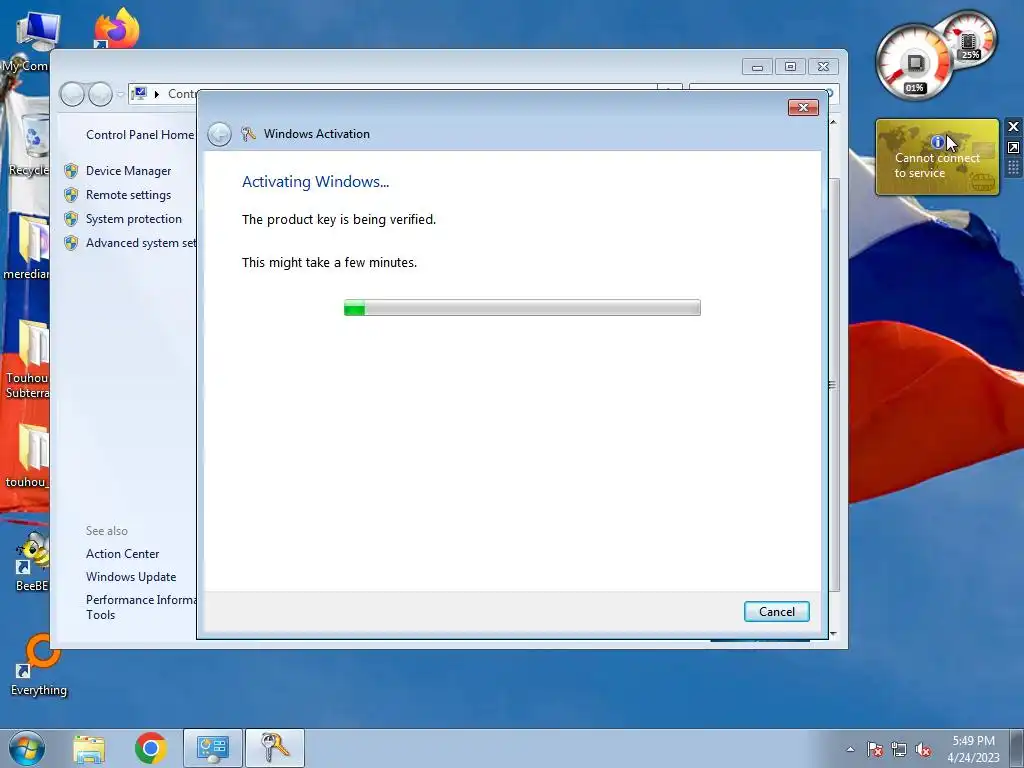The width and height of the screenshot is (1024, 768).
Task: Switch to Windows Activation taskbar button
Action: [x=275, y=748]
